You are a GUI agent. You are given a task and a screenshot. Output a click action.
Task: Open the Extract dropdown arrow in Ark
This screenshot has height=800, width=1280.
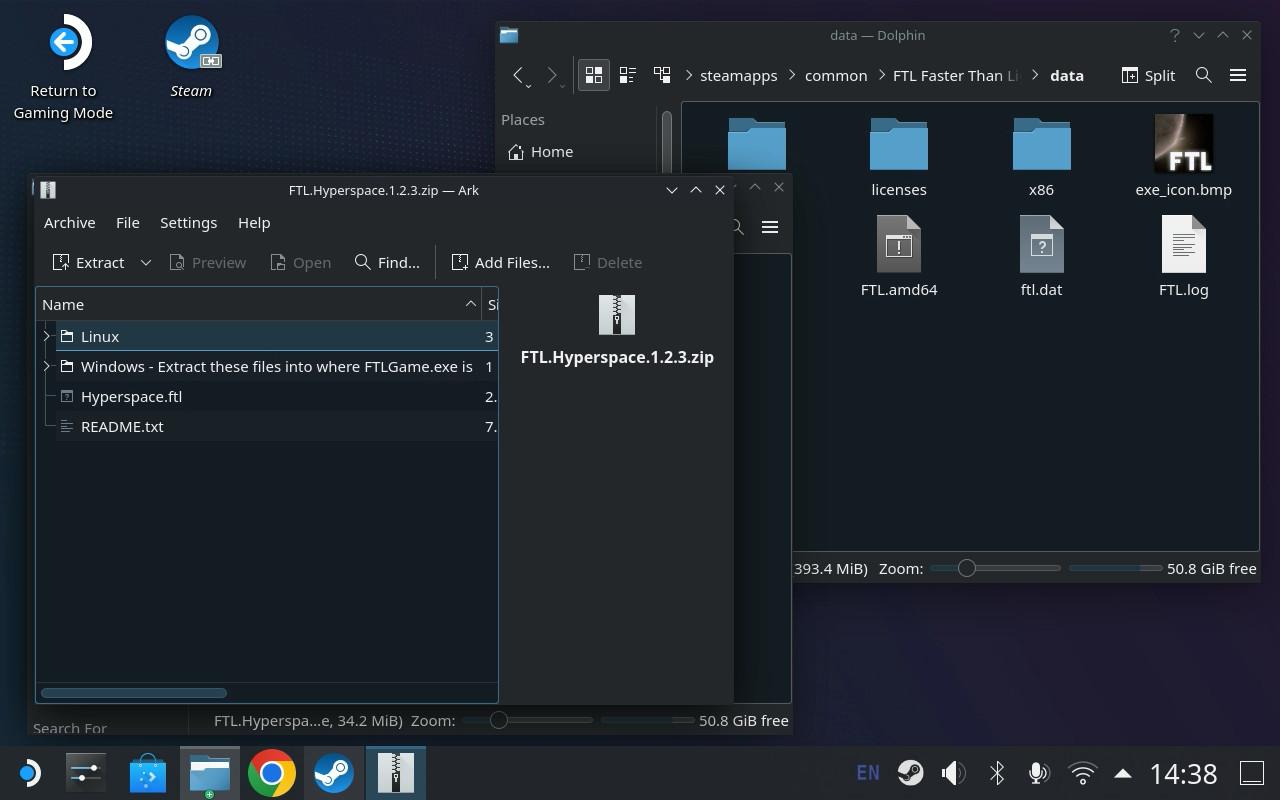tap(146, 262)
